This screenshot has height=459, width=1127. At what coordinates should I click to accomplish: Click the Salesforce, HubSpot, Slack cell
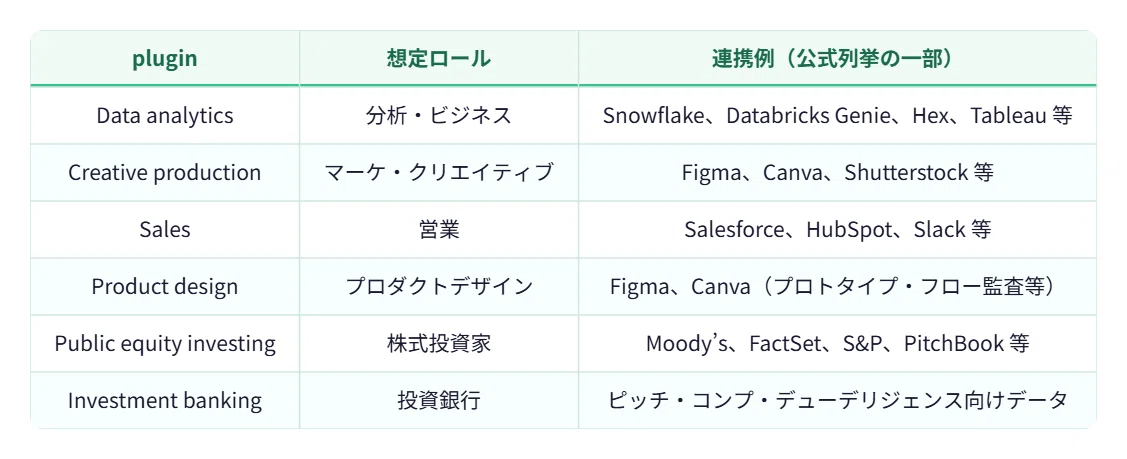837,229
